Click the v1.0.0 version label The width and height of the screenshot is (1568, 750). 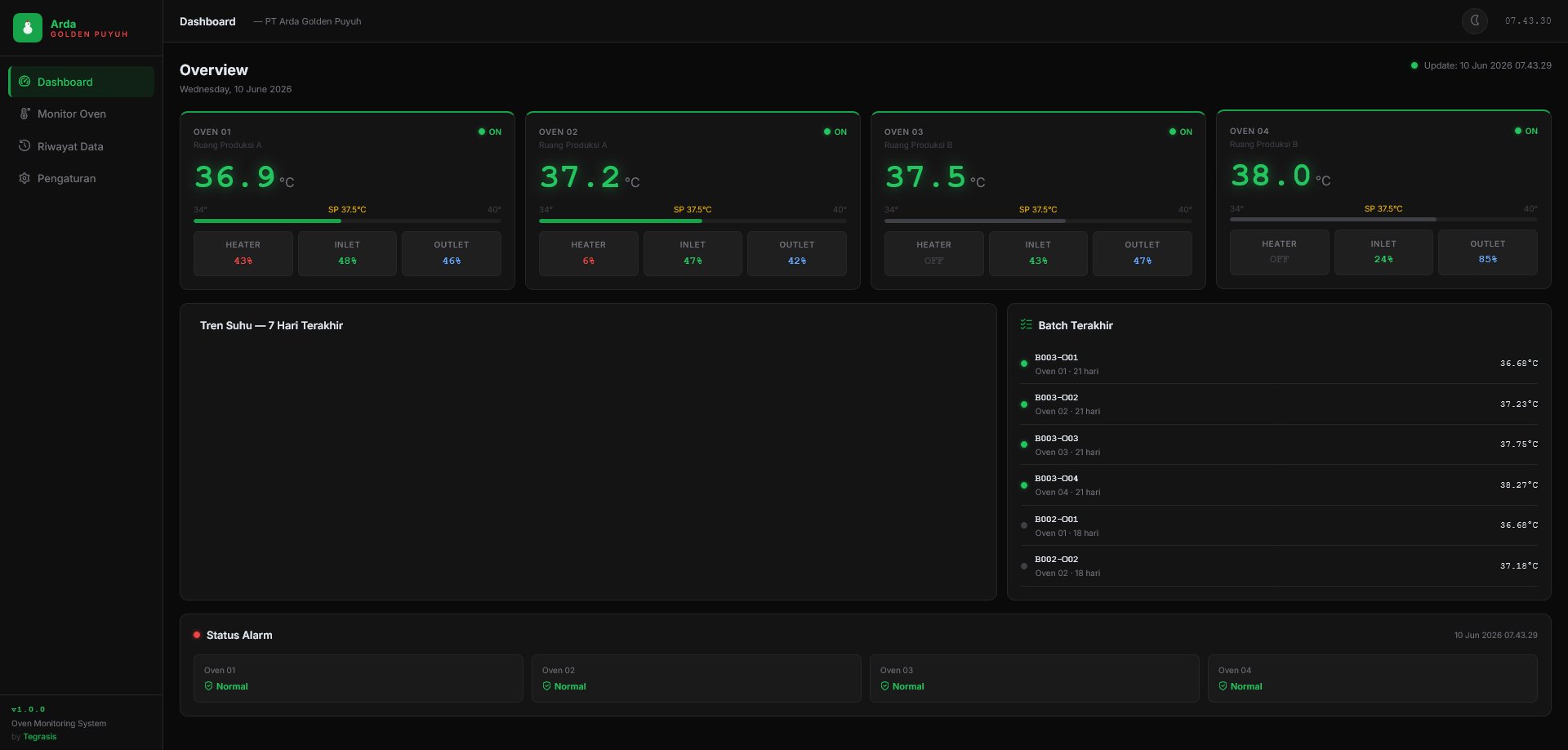29,709
